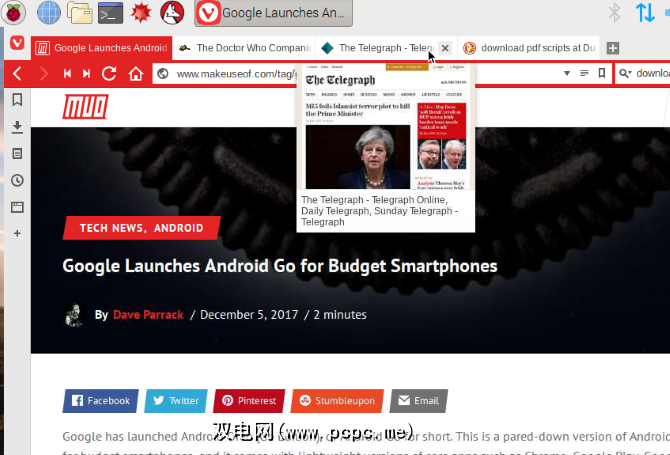Viewport: 670px width, 455px height.
Task: Click the article headline about Android Go
Action: click(x=280, y=266)
